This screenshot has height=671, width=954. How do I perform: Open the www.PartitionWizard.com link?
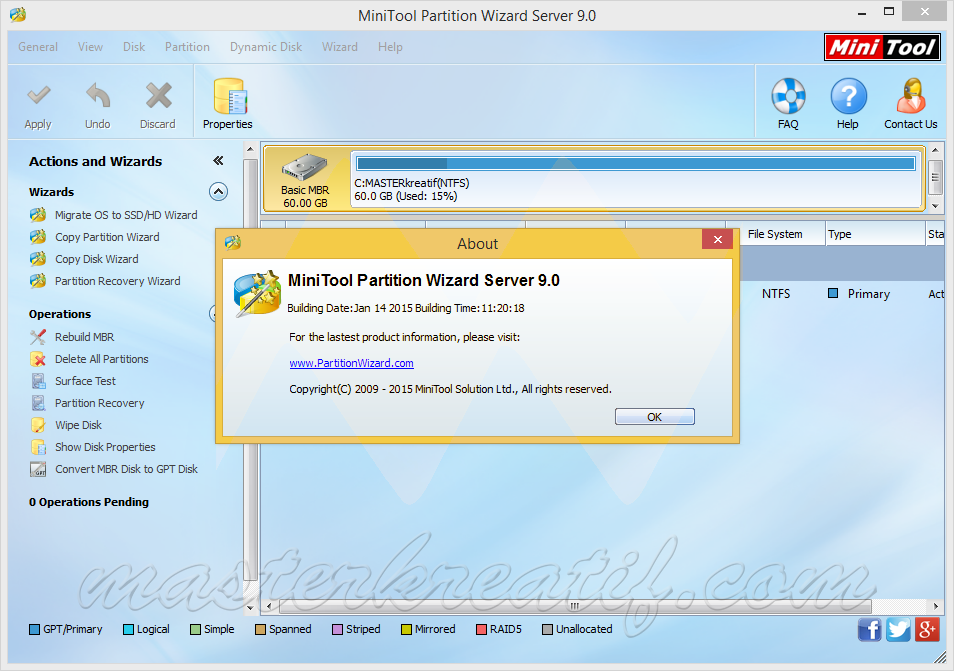point(351,363)
